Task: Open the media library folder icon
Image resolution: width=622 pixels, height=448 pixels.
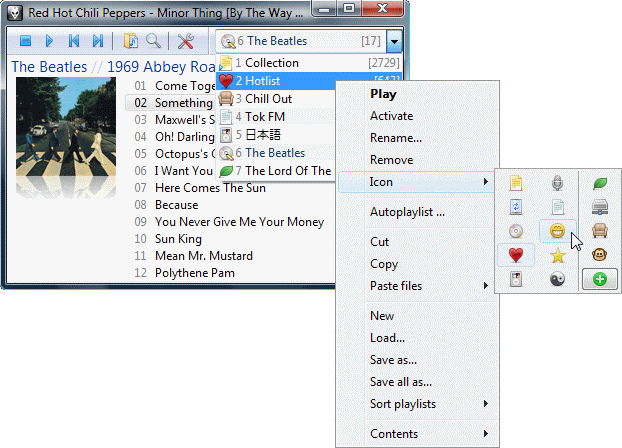Action: [131, 41]
